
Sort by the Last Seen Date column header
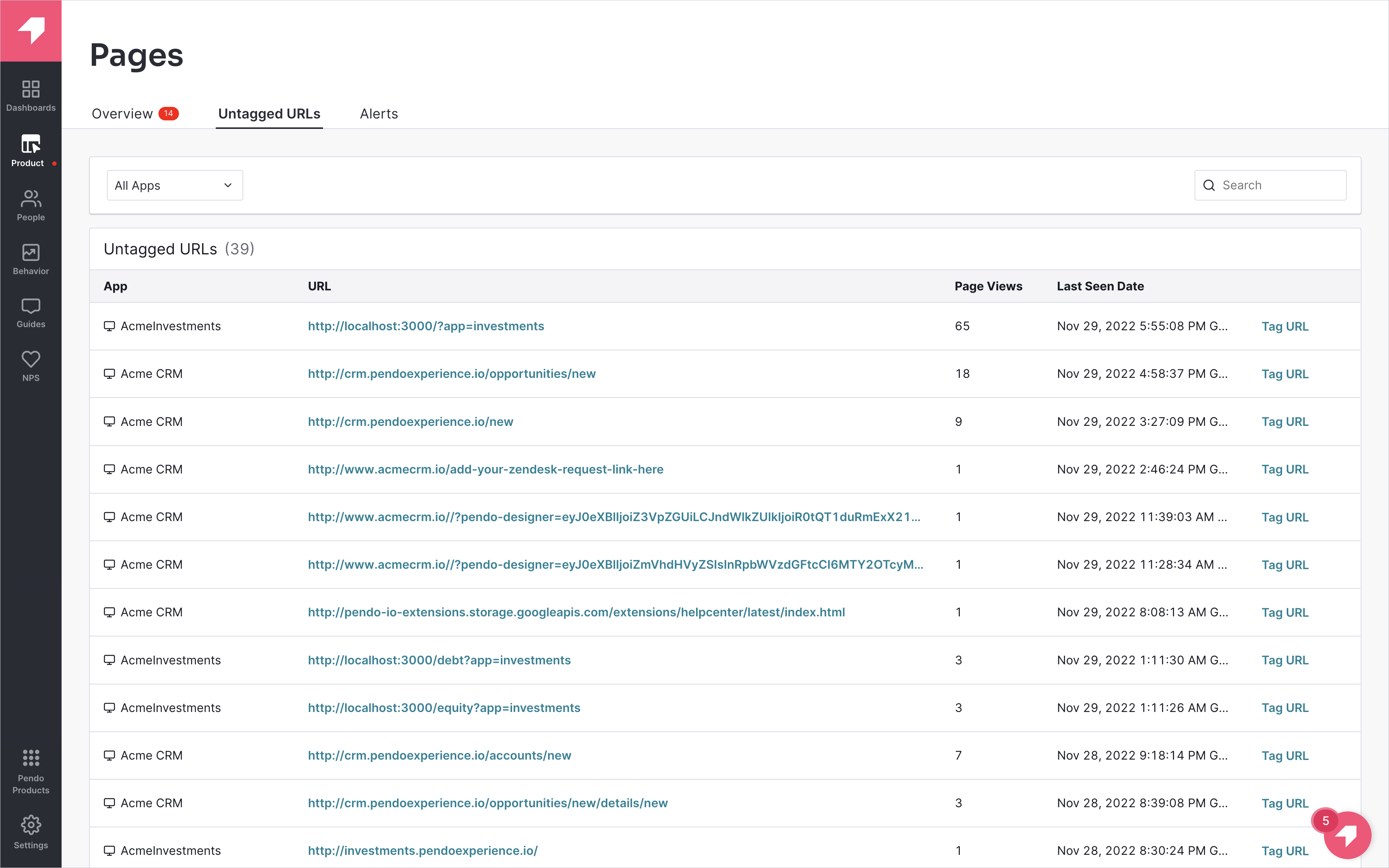pyautogui.click(x=1100, y=286)
